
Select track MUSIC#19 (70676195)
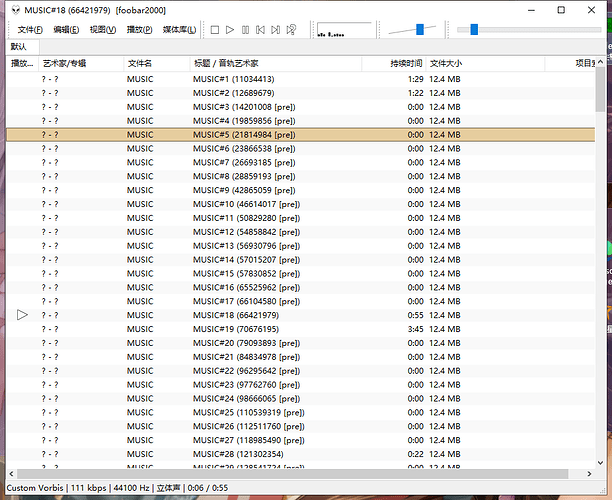(x=301, y=329)
